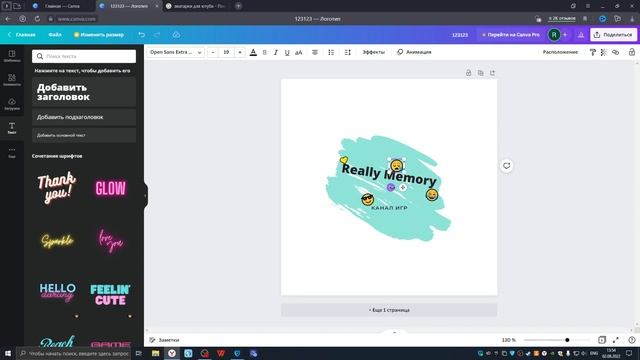640x360 pixels.
Task: Increase font size with plus button
Action: (240, 52)
